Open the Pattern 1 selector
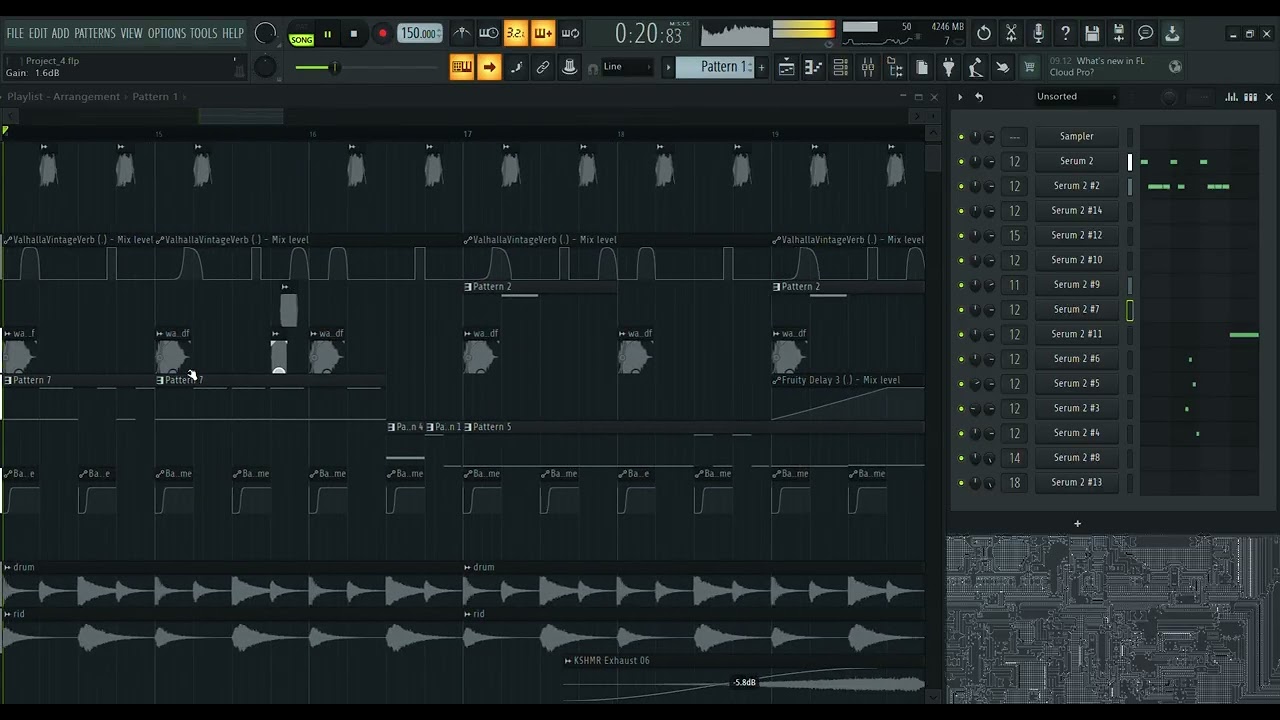1280x720 pixels. click(x=717, y=67)
